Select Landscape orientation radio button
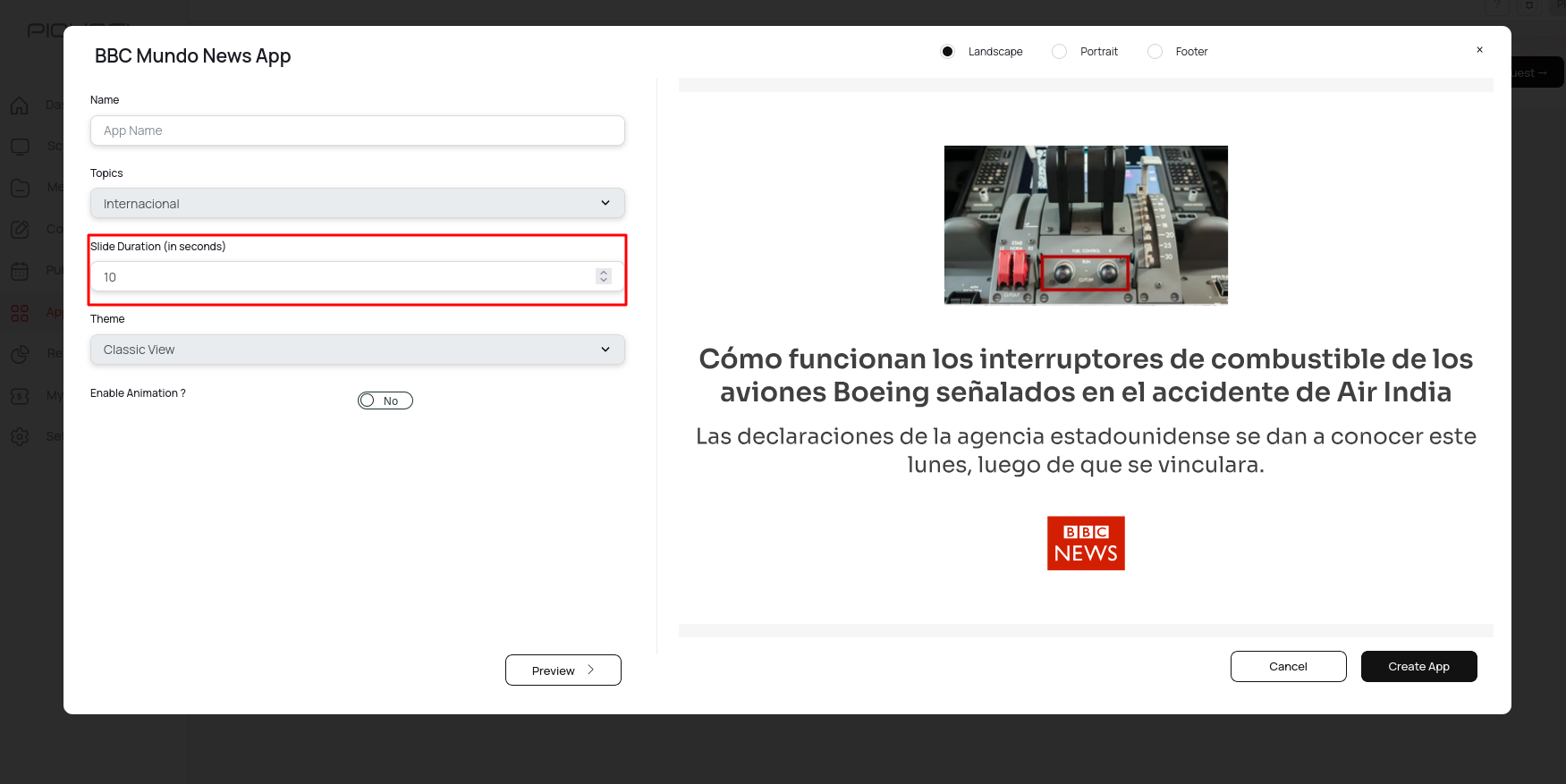1566x784 pixels. click(x=947, y=52)
